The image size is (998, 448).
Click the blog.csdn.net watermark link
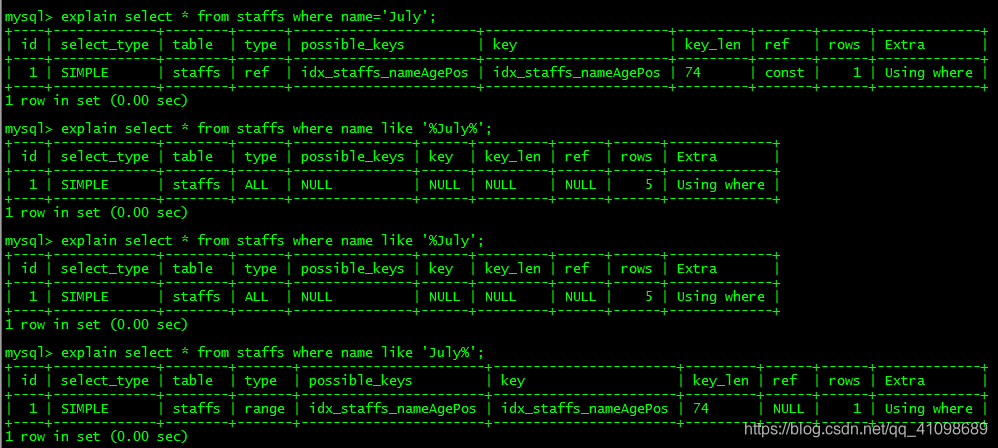(865, 430)
